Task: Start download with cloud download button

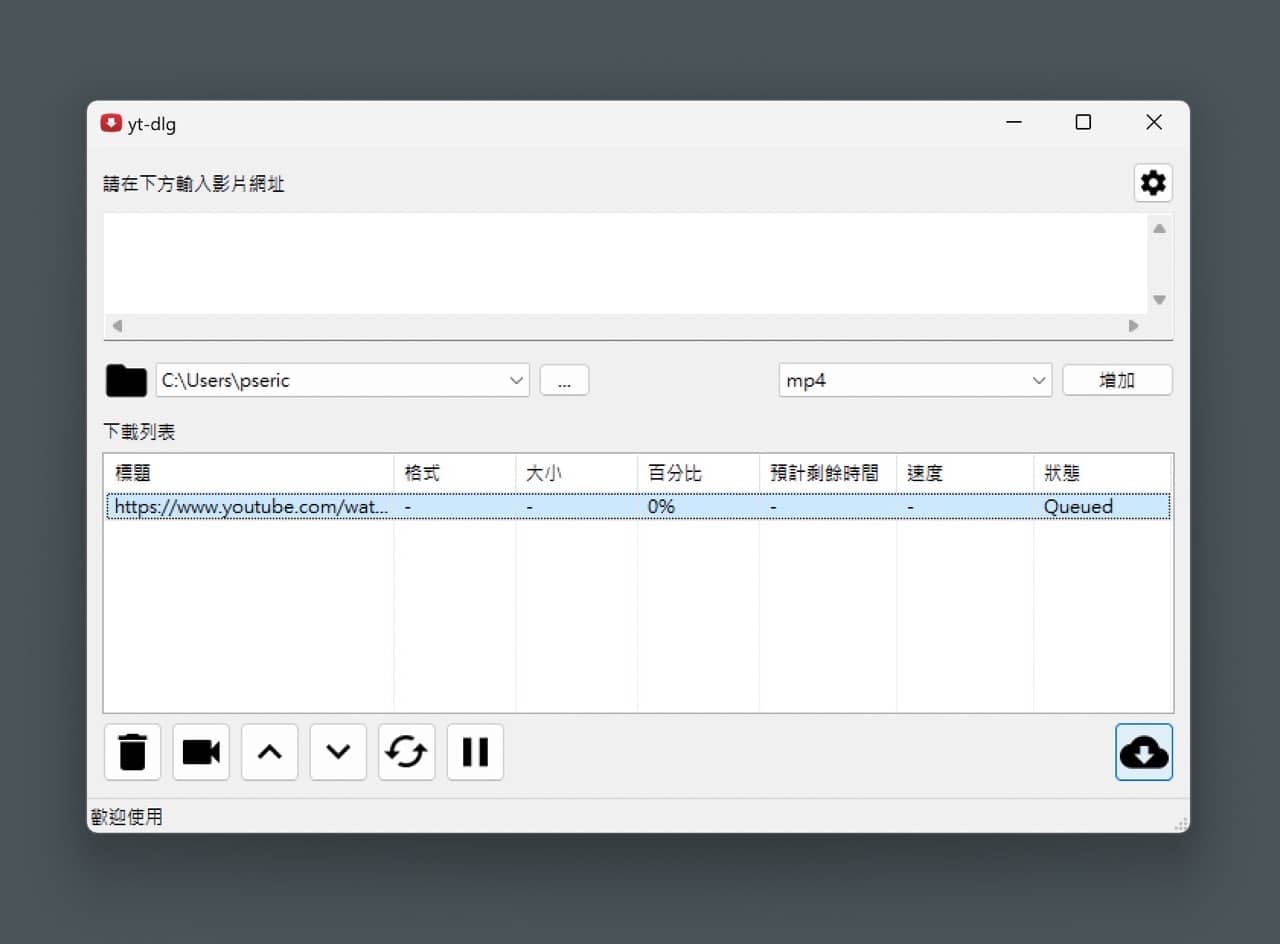Action: [1144, 752]
